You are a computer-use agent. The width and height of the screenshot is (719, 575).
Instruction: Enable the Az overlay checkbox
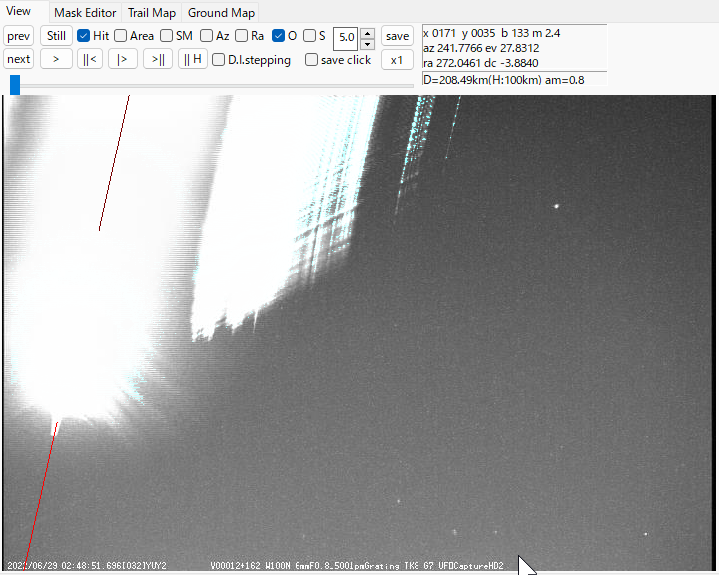pyautogui.click(x=206, y=36)
